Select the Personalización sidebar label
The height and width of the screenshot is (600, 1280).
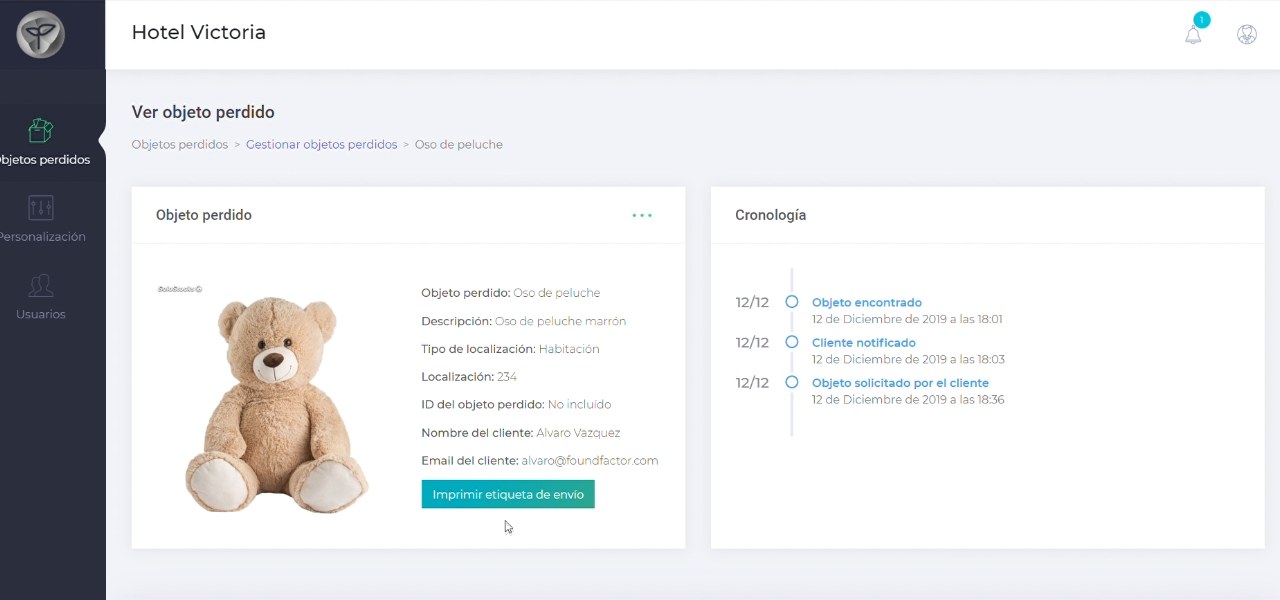(43, 237)
